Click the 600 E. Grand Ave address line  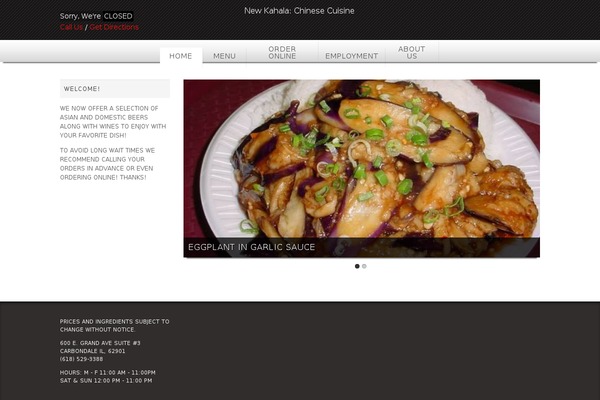(x=100, y=343)
